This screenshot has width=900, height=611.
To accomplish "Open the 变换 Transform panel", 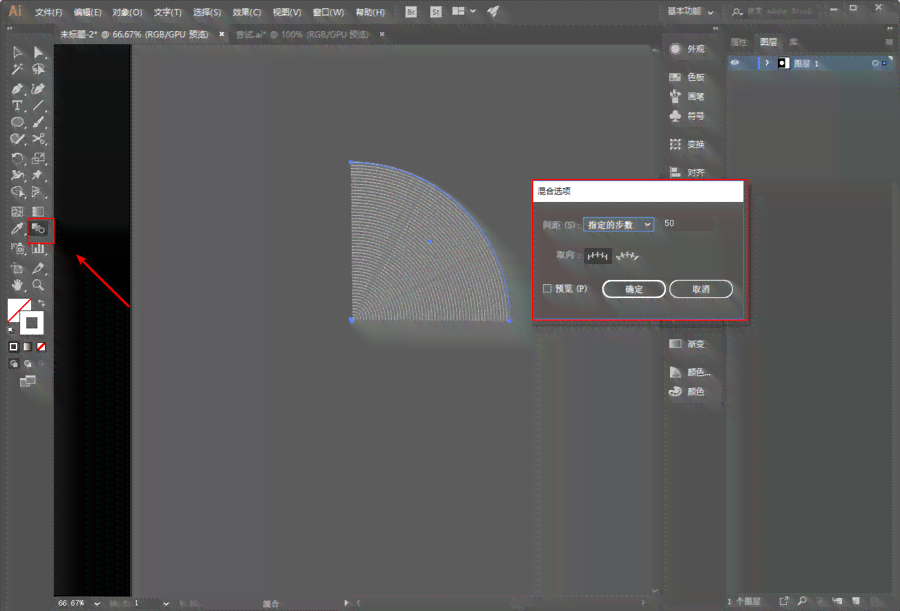I will coord(688,144).
